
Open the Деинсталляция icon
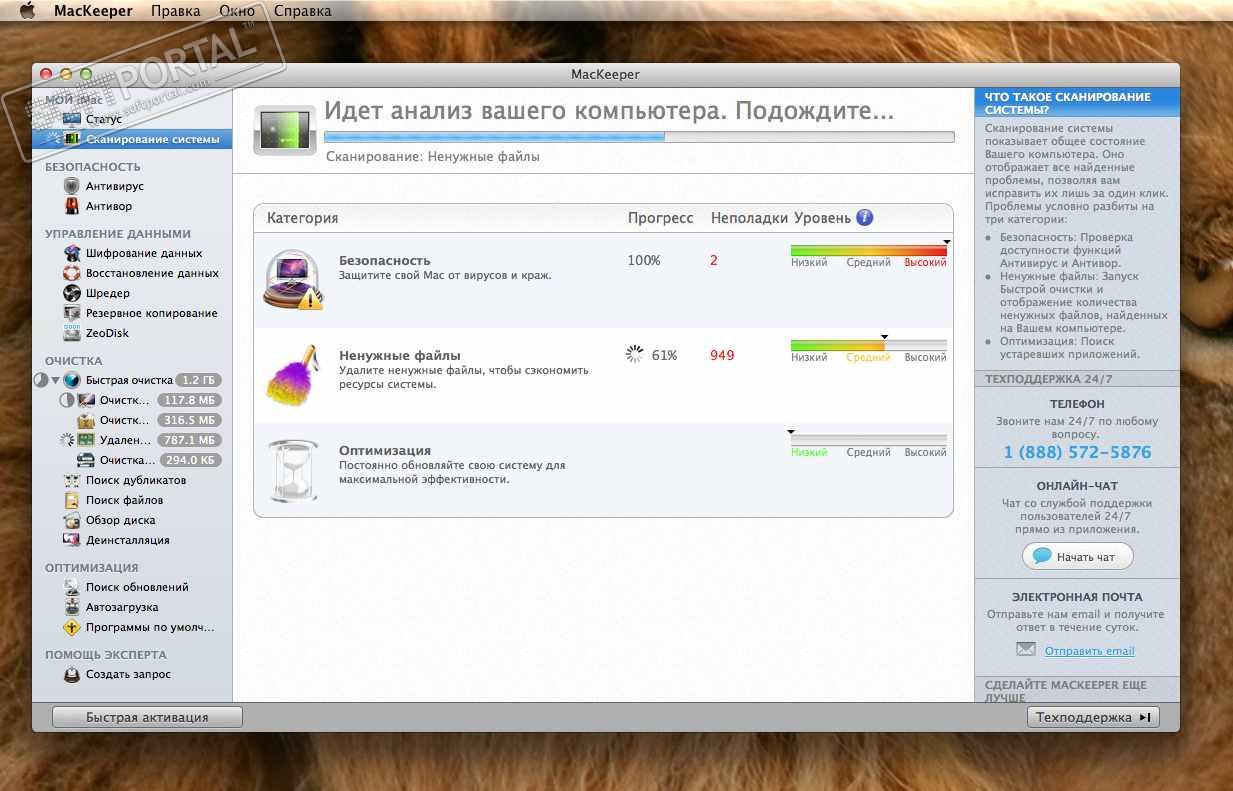tap(71, 540)
